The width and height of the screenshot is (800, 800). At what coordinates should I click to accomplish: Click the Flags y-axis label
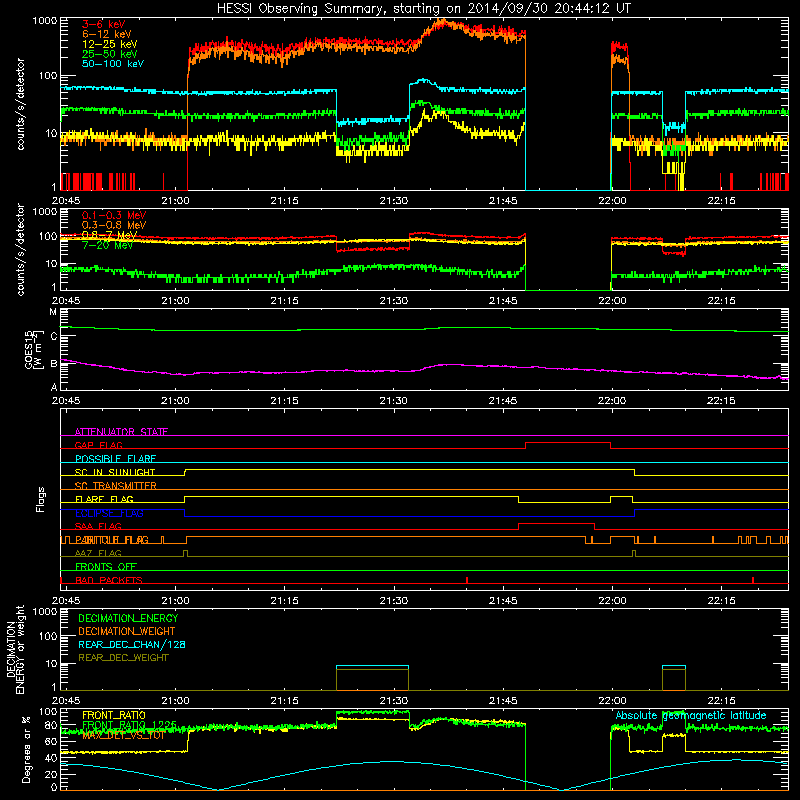coord(40,499)
